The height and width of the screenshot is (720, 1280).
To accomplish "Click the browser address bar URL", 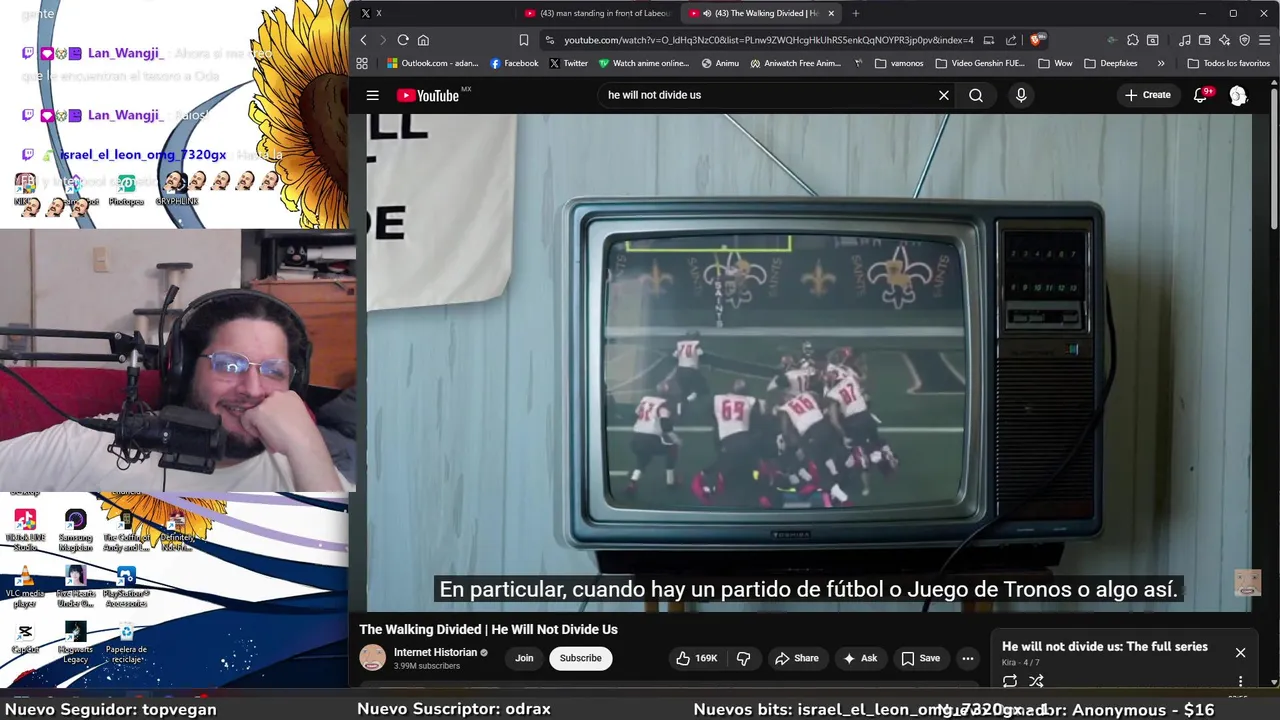I will pos(768,40).
